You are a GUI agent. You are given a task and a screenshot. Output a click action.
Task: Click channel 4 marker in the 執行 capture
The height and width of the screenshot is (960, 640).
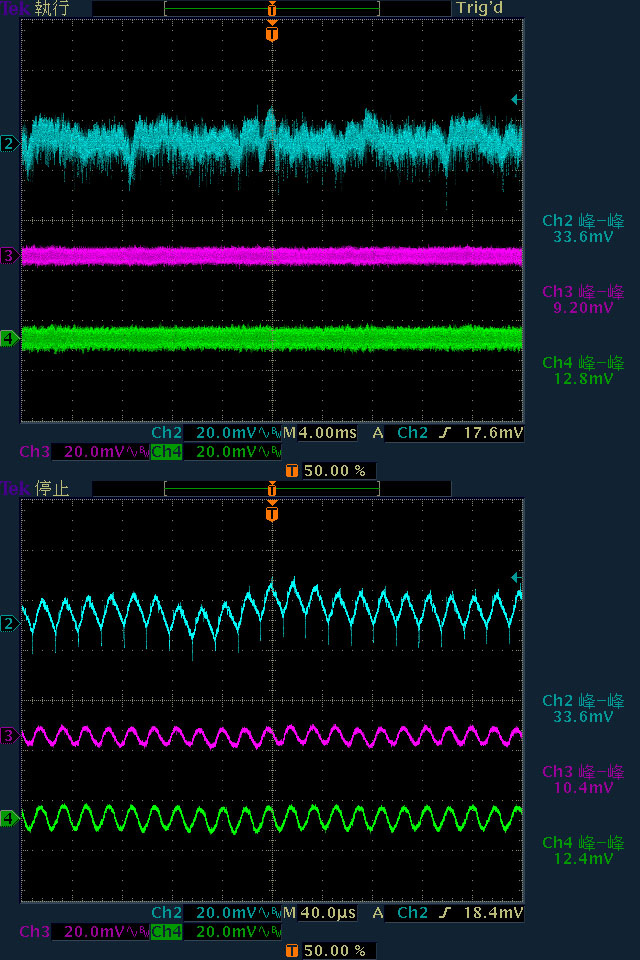pyautogui.click(x=9, y=338)
